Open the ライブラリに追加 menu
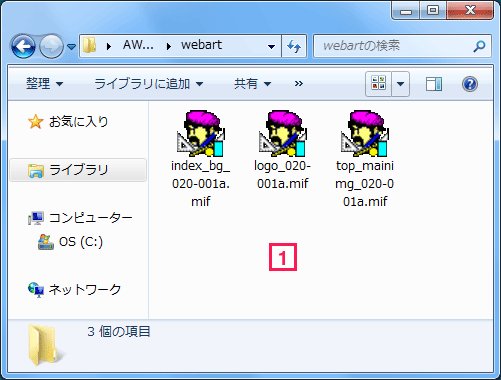Screen dimensions: 501x380 coord(149,83)
